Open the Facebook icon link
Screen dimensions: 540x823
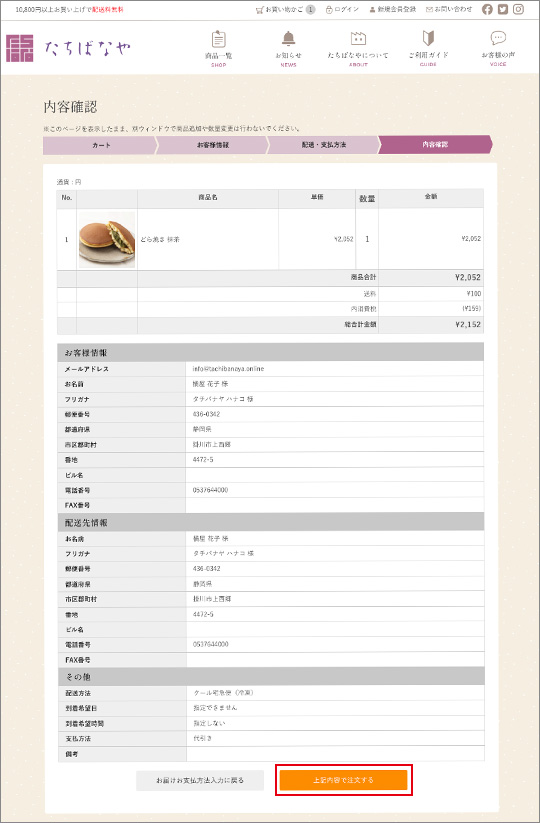click(487, 9)
